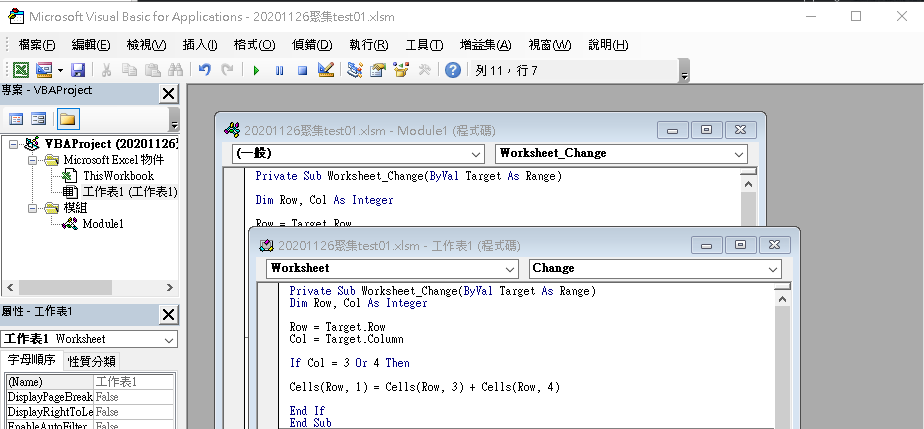924x429 pixels.
Task: Switch to the 性質分類 properties tab
Action: 92,361
